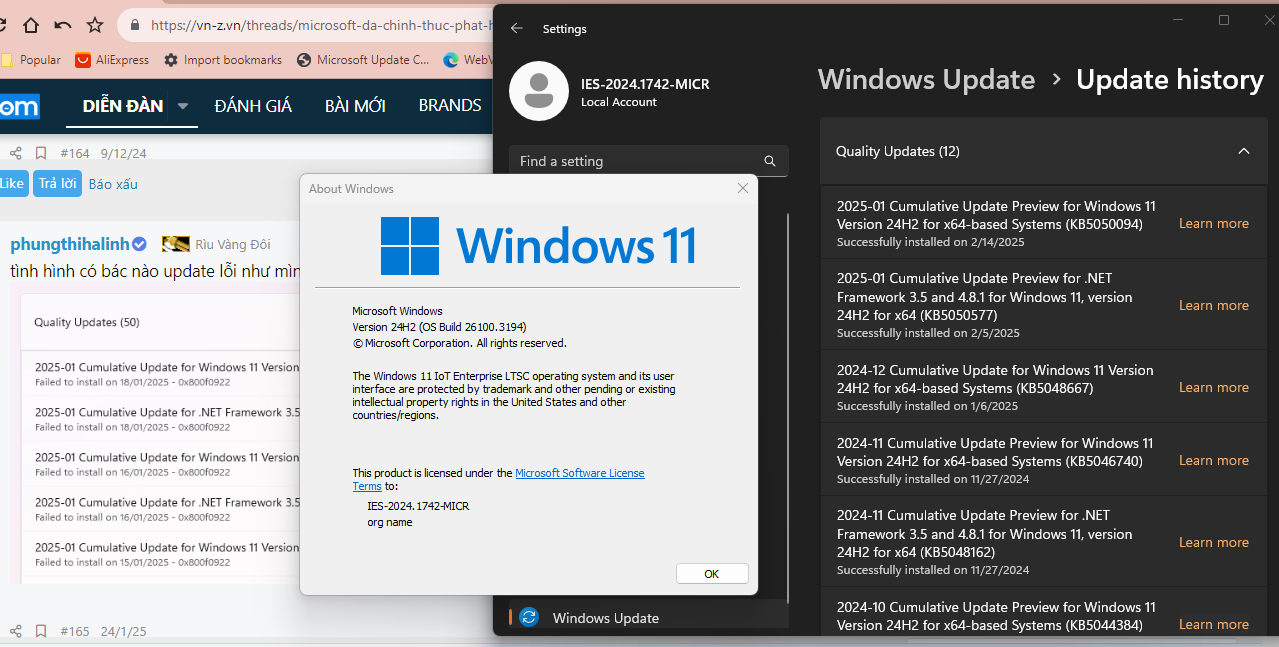Click Learn more for KB5048162
Screen dimensions: 1279x647
point(1214,542)
